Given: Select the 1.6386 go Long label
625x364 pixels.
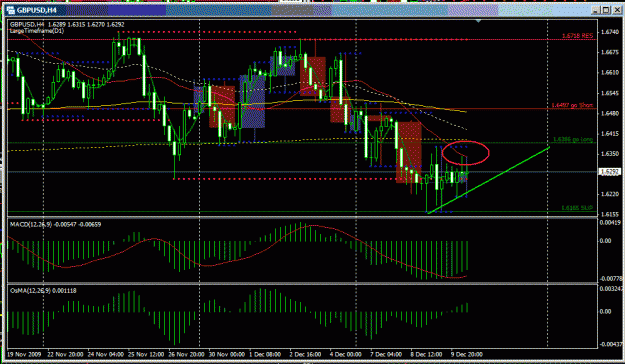Looking at the screenshot, I should tap(573, 140).
